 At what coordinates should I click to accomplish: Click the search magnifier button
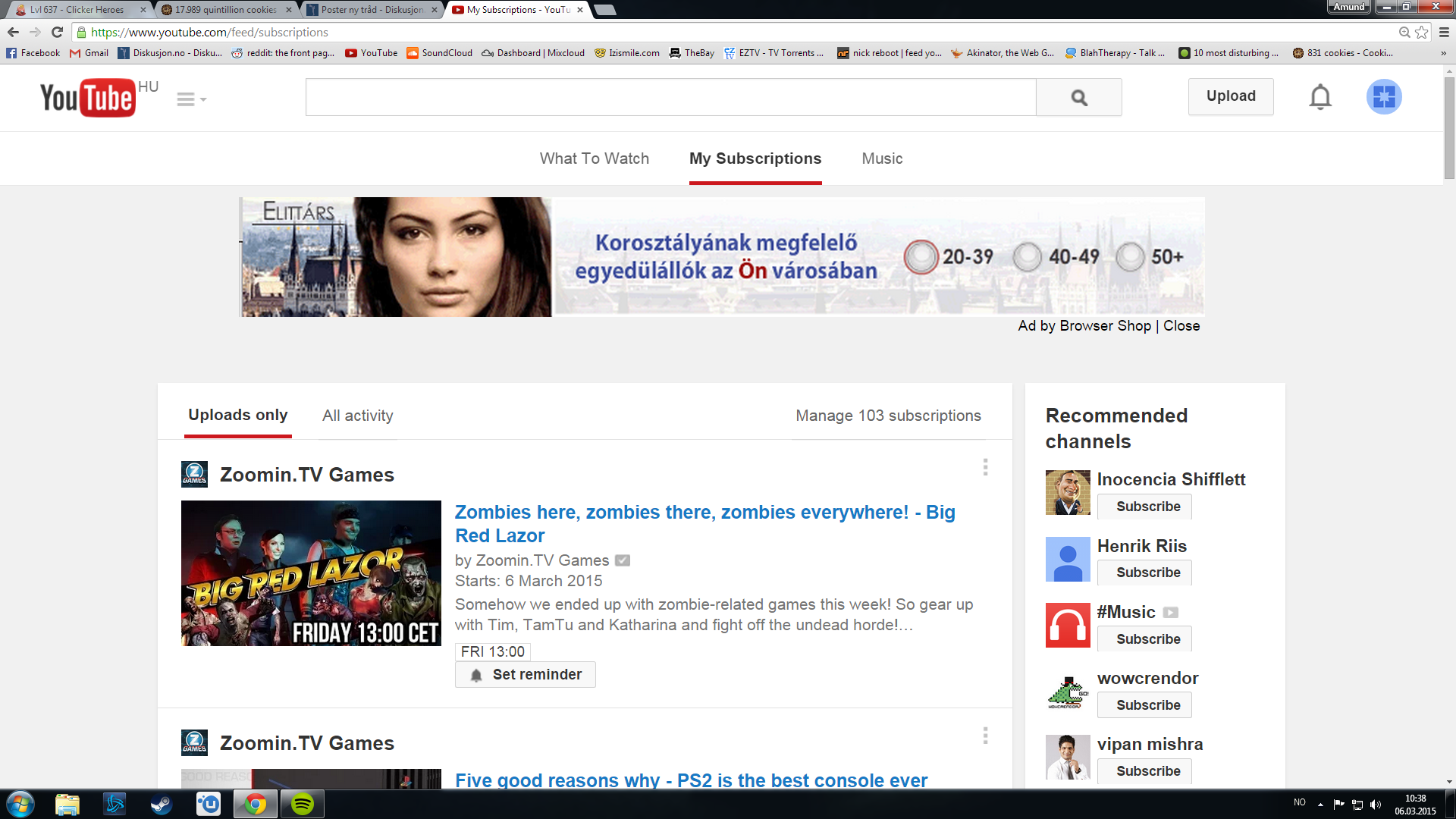1078,97
